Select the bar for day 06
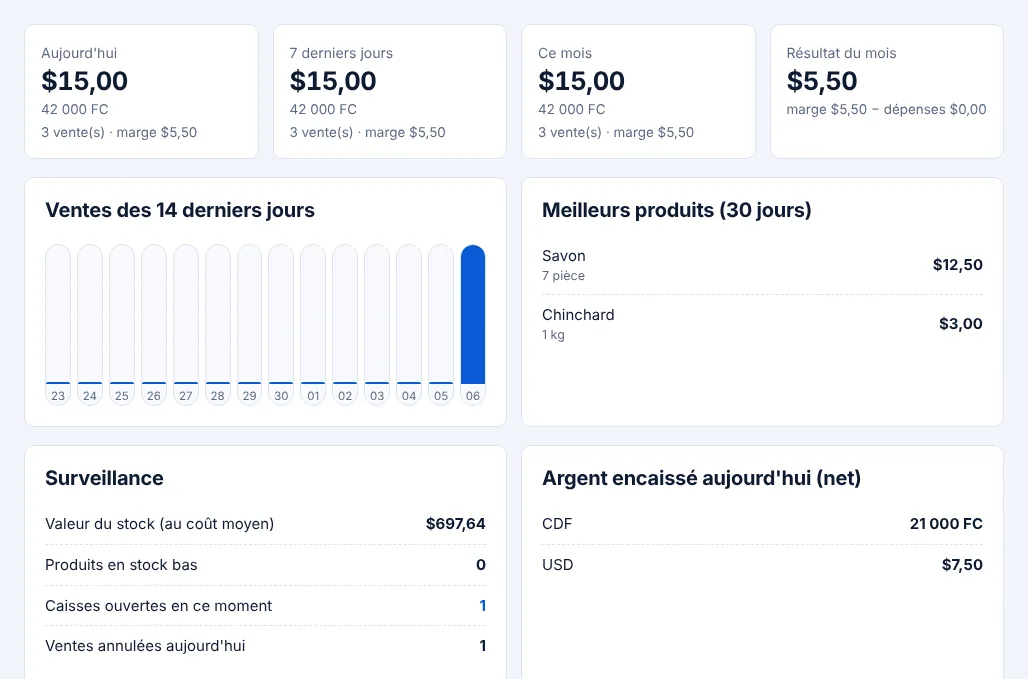 (x=473, y=325)
